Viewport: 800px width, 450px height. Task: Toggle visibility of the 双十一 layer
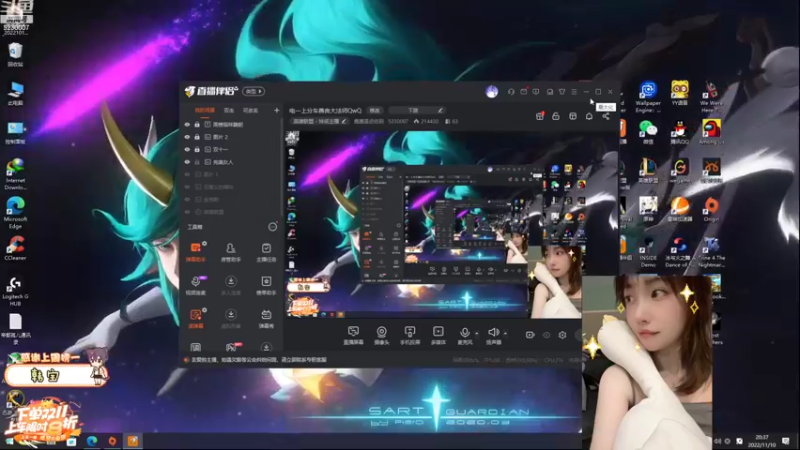[187, 149]
